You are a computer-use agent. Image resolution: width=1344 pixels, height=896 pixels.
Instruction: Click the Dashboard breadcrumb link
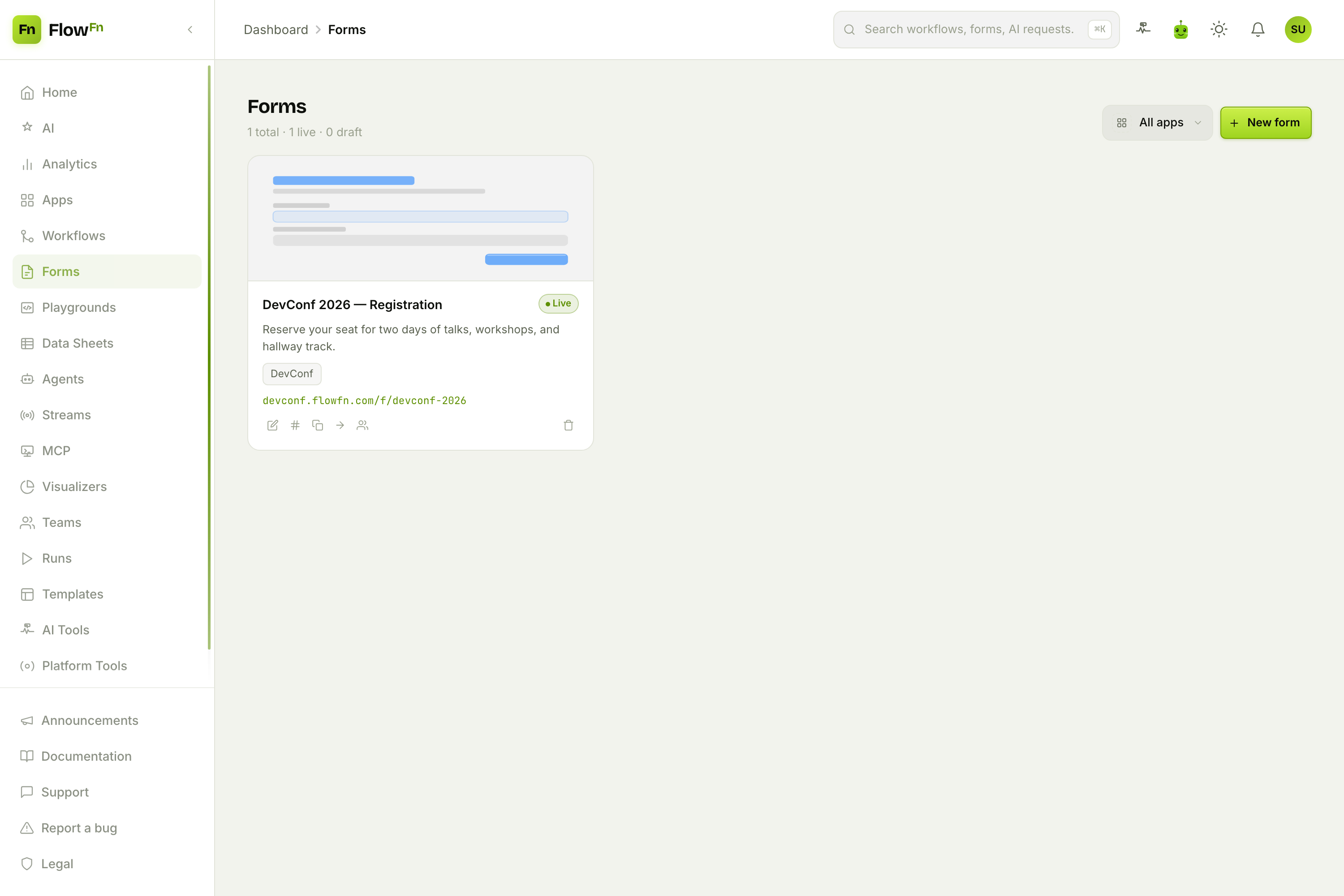tap(276, 30)
